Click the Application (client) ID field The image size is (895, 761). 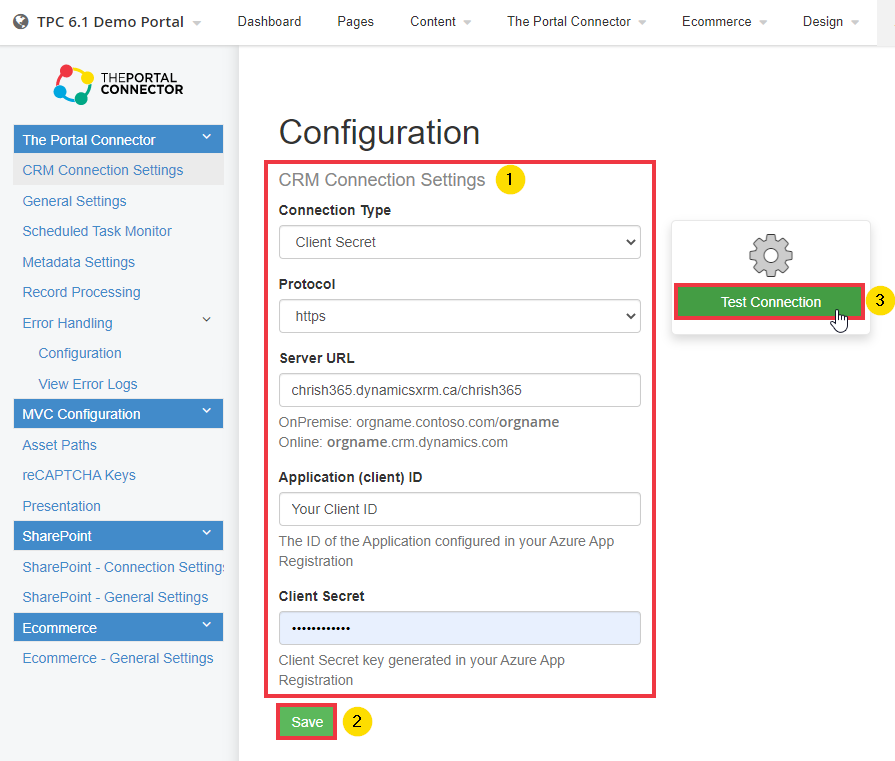click(459, 509)
